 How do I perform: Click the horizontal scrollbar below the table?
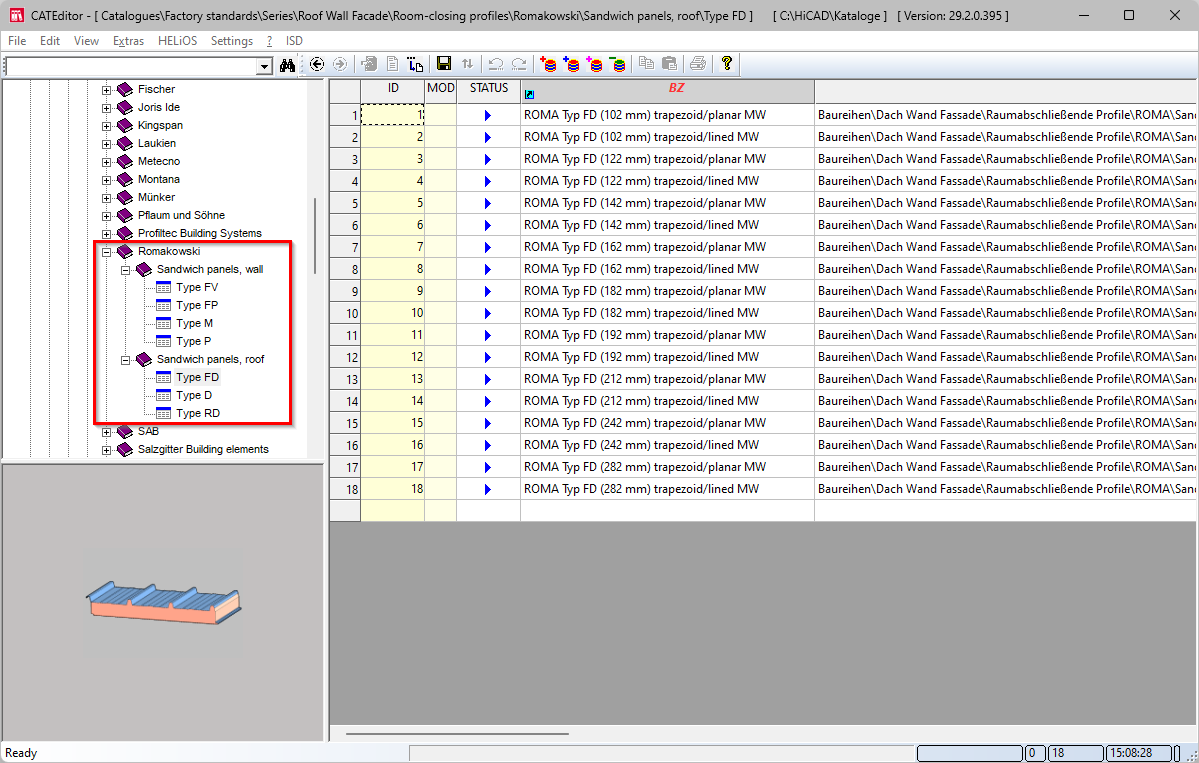pyautogui.click(x=457, y=734)
